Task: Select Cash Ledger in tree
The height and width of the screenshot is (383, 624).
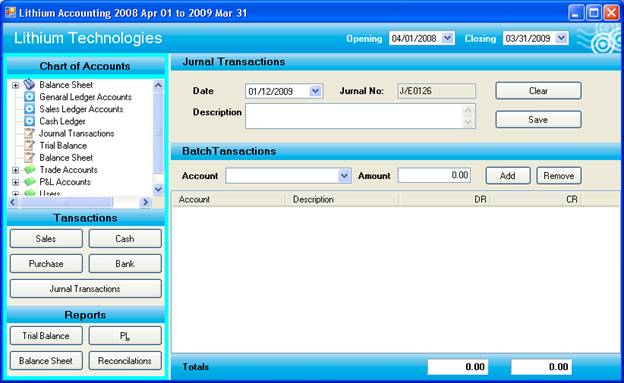Action: click(x=62, y=121)
